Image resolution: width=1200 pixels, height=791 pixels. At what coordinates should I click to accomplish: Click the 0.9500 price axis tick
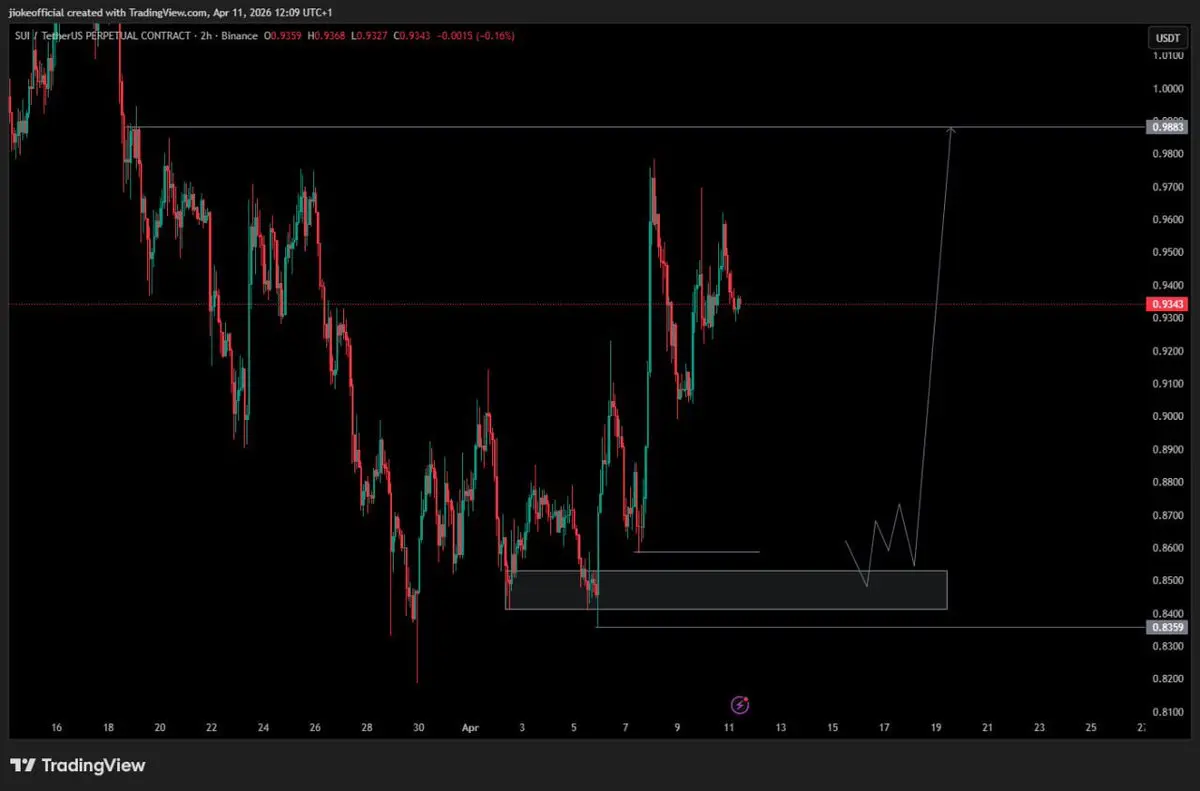(1167, 252)
